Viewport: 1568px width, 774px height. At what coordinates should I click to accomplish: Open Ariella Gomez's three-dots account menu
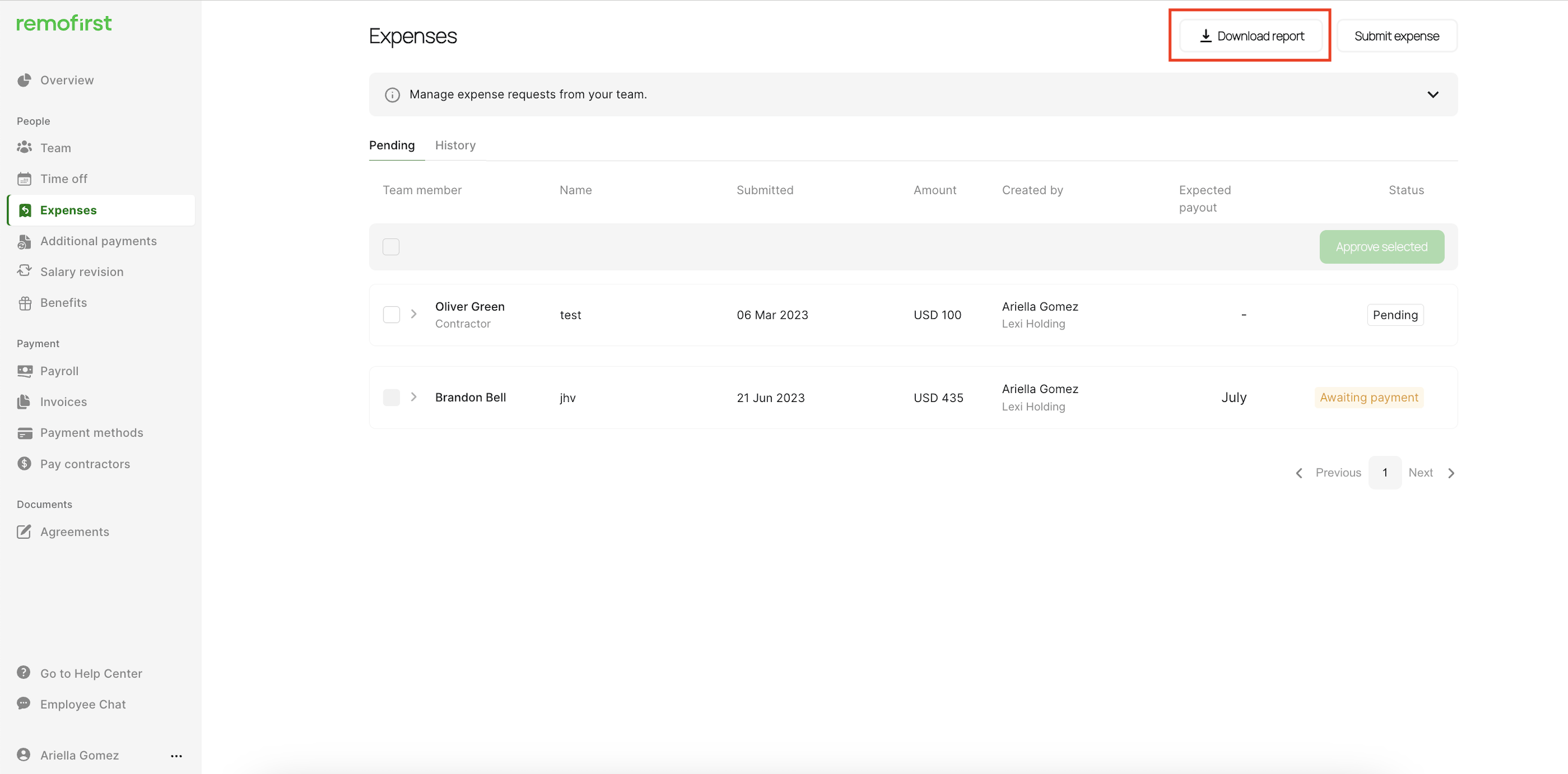pyautogui.click(x=177, y=756)
